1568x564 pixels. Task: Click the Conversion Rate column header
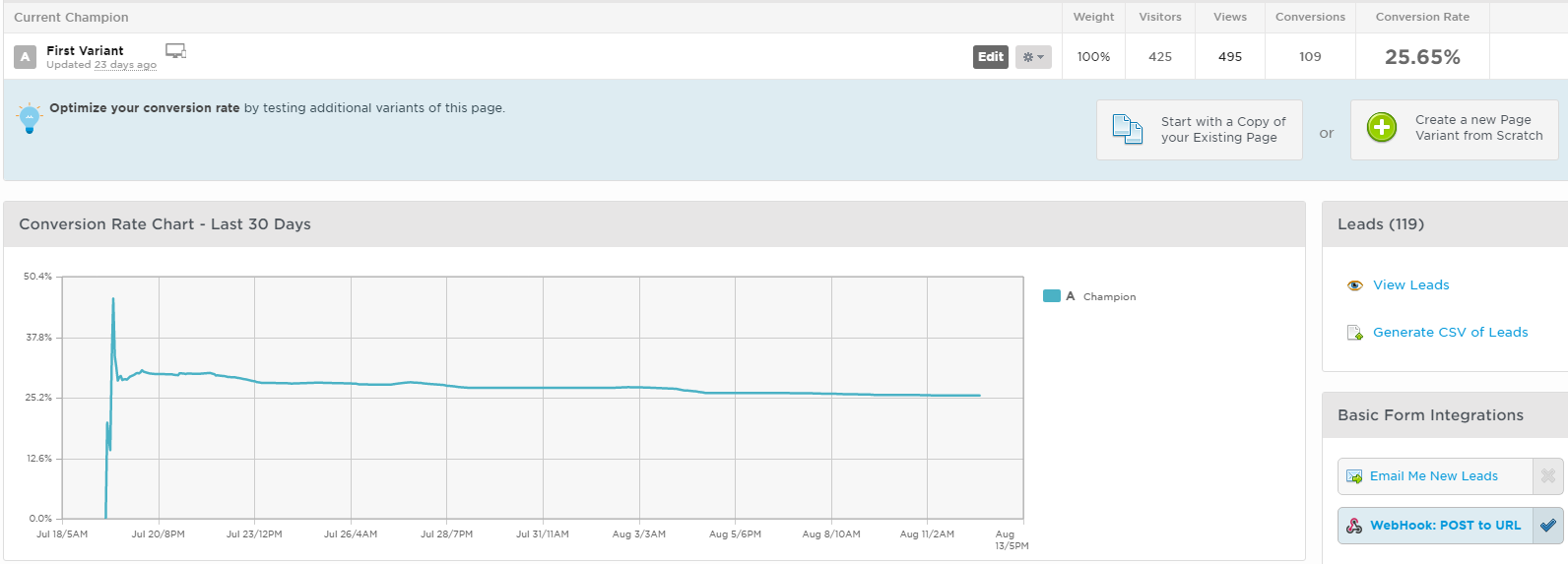[1422, 17]
